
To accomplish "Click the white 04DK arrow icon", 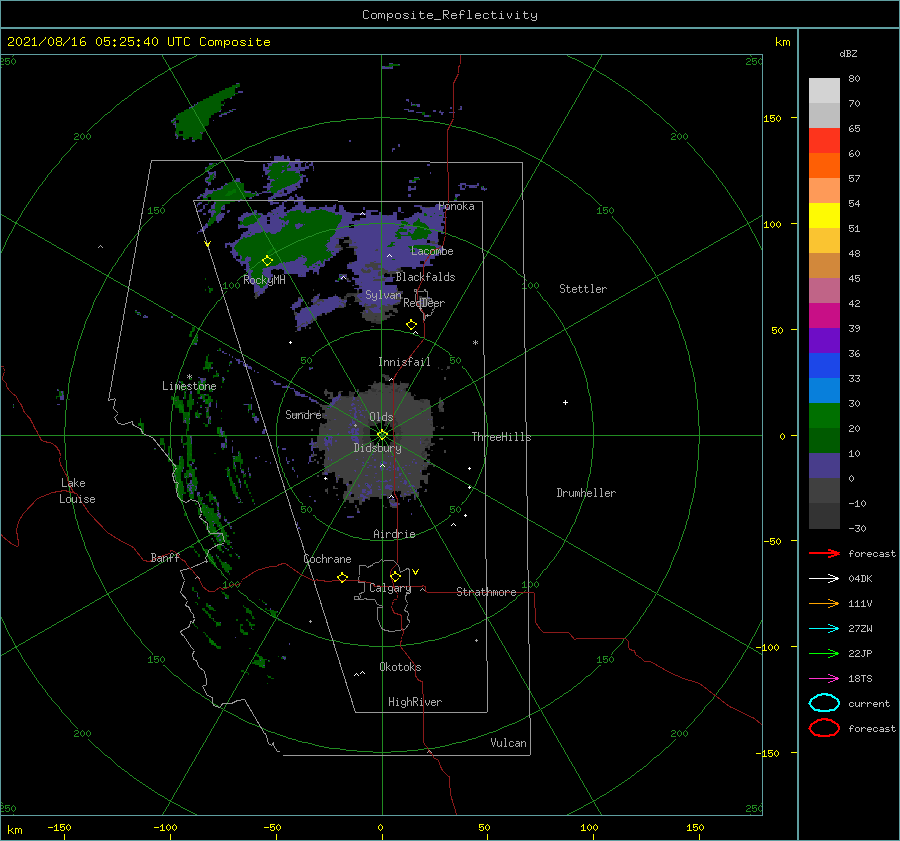I will tap(824, 578).
